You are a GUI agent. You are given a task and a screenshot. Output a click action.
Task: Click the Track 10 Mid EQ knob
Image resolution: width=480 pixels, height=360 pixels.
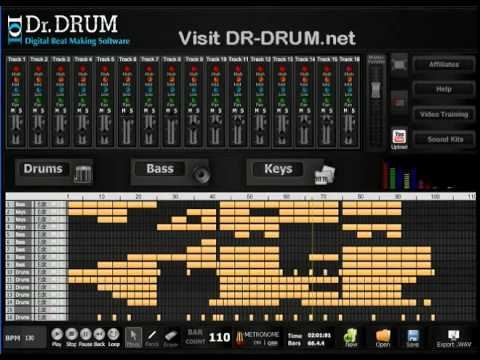click(216, 80)
